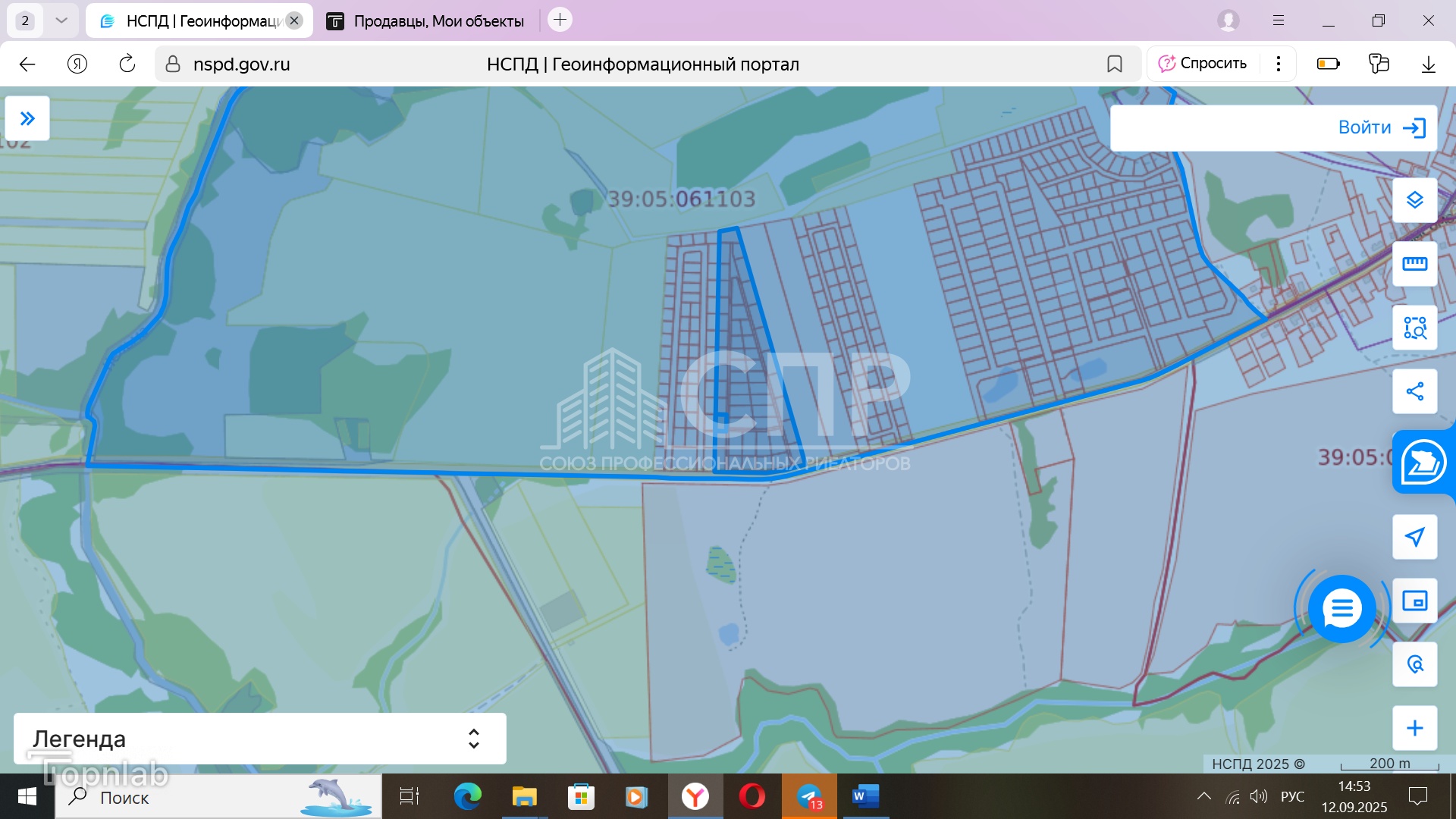
Task: Open the map layers panel icon
Action: click(x=1414, y=200)
